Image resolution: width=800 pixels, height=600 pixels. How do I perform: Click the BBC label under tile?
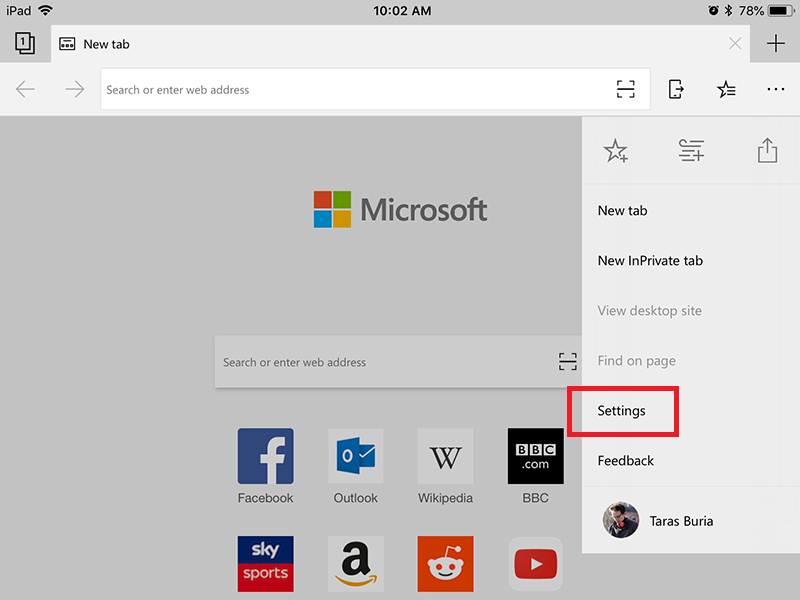click(x=536, y=498)
